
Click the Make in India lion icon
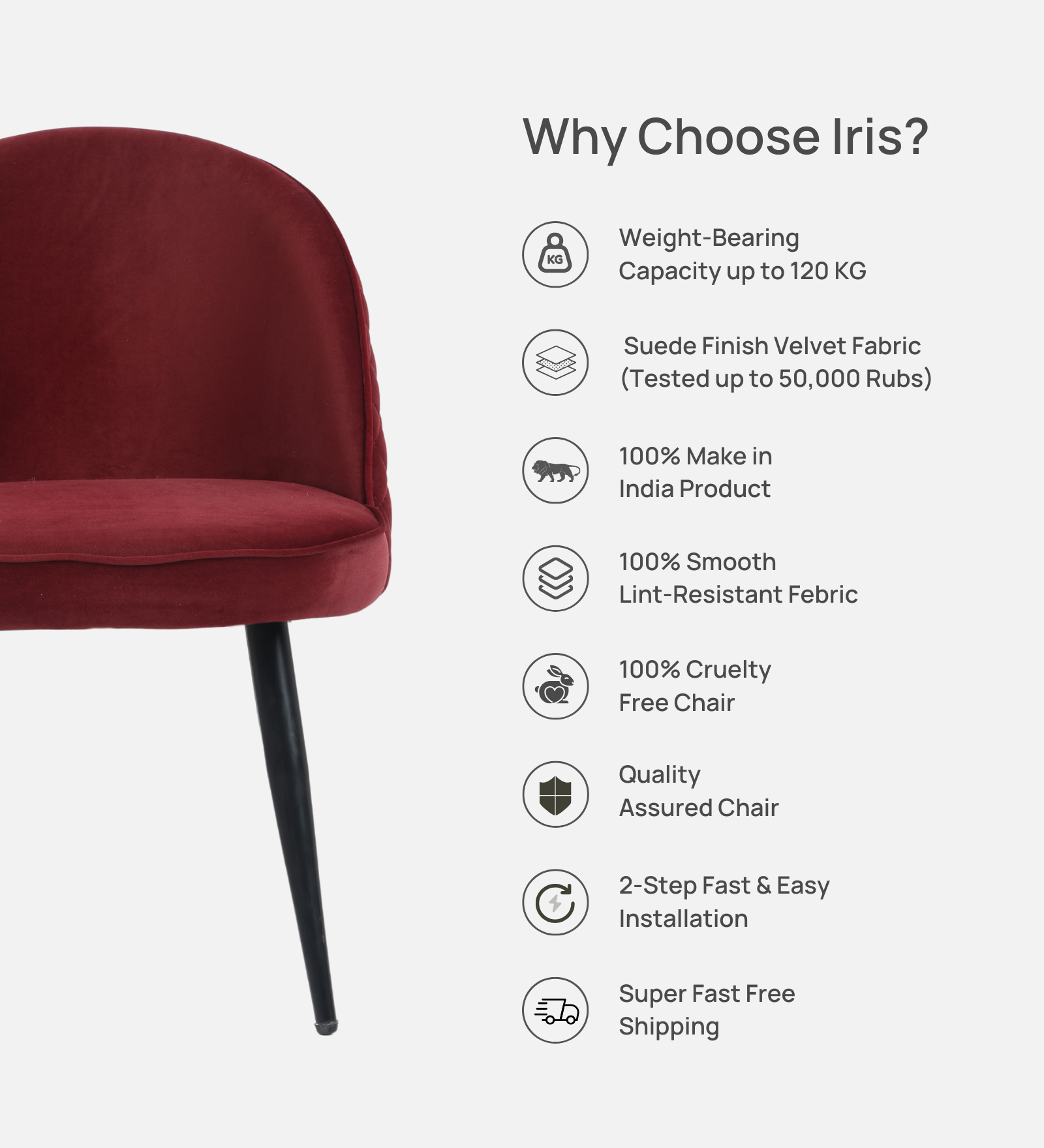pos(555,470)
